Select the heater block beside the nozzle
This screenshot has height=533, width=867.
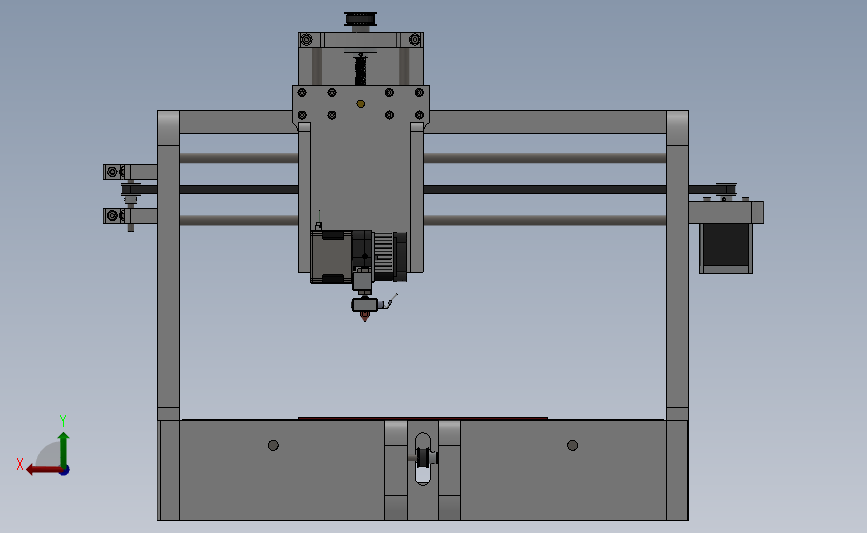[364, 304]
